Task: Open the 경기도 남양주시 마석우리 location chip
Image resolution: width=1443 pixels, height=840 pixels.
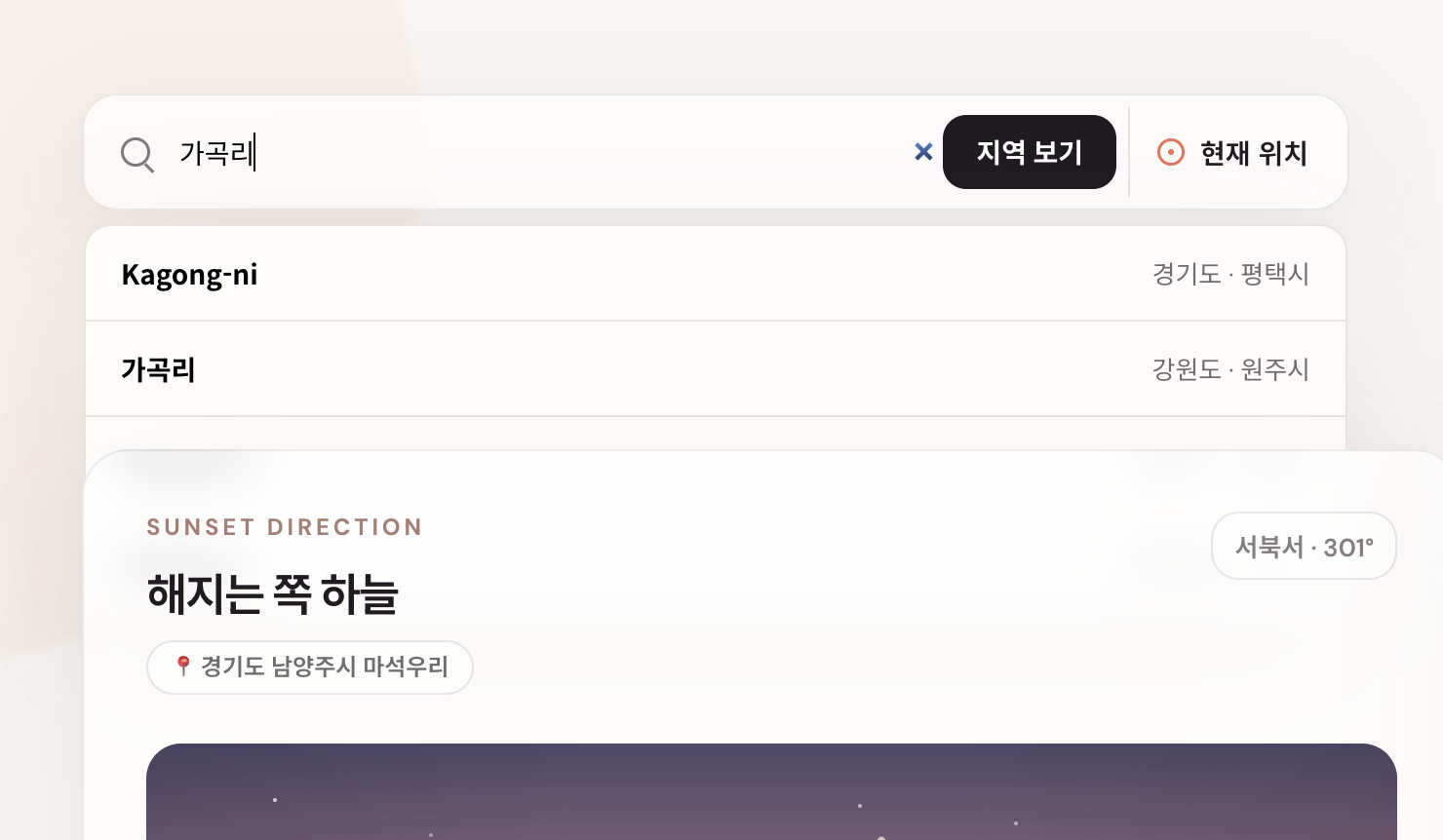Action: click(x=310, y=668)
